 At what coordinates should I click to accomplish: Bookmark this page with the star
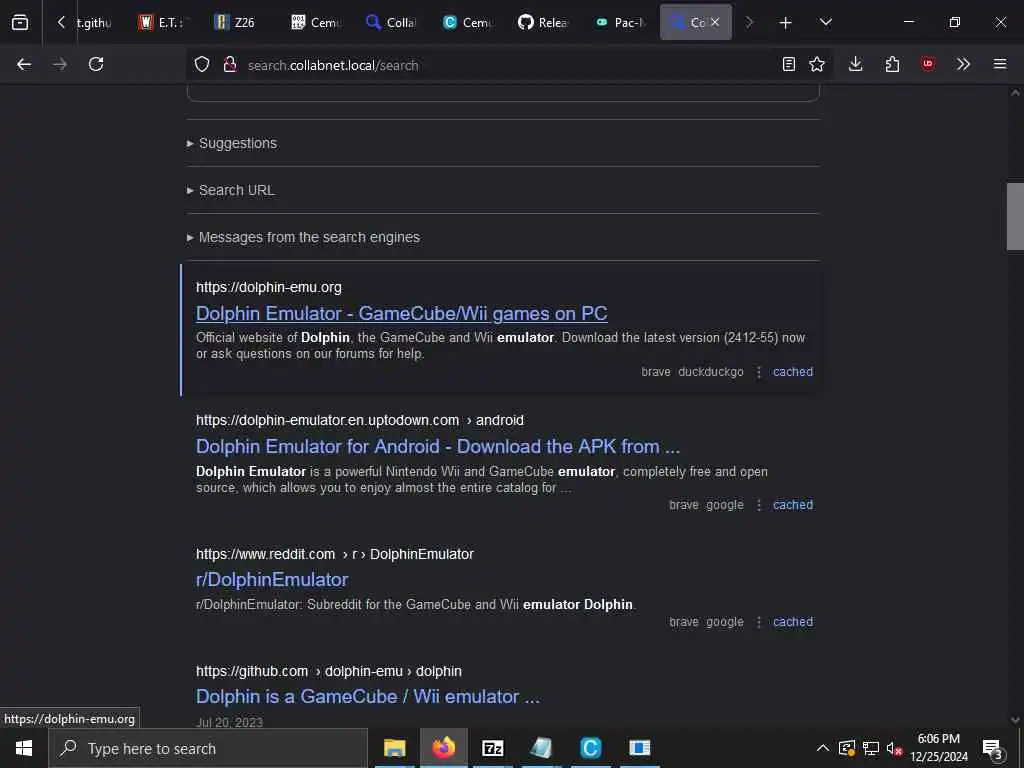pos(817,64)
